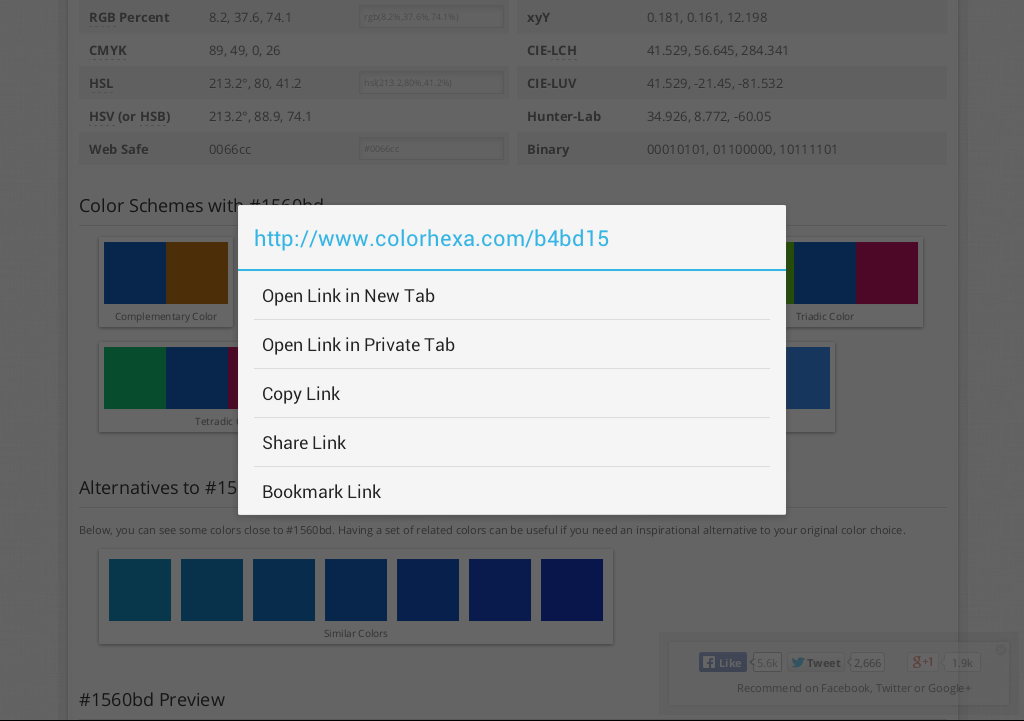Click the Facebook Like button

click(x=722, y=662)
